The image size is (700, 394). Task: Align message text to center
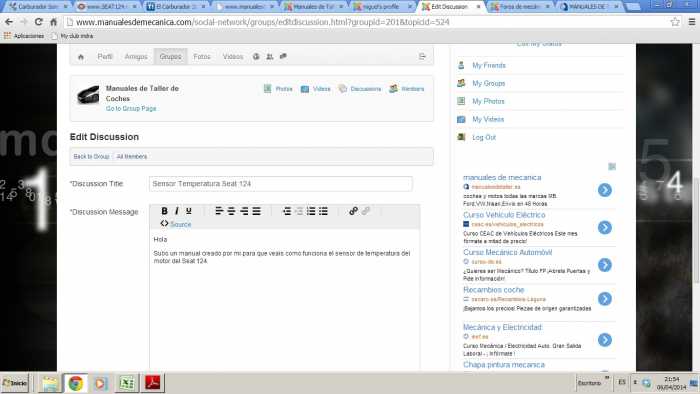tap(231, 211)
